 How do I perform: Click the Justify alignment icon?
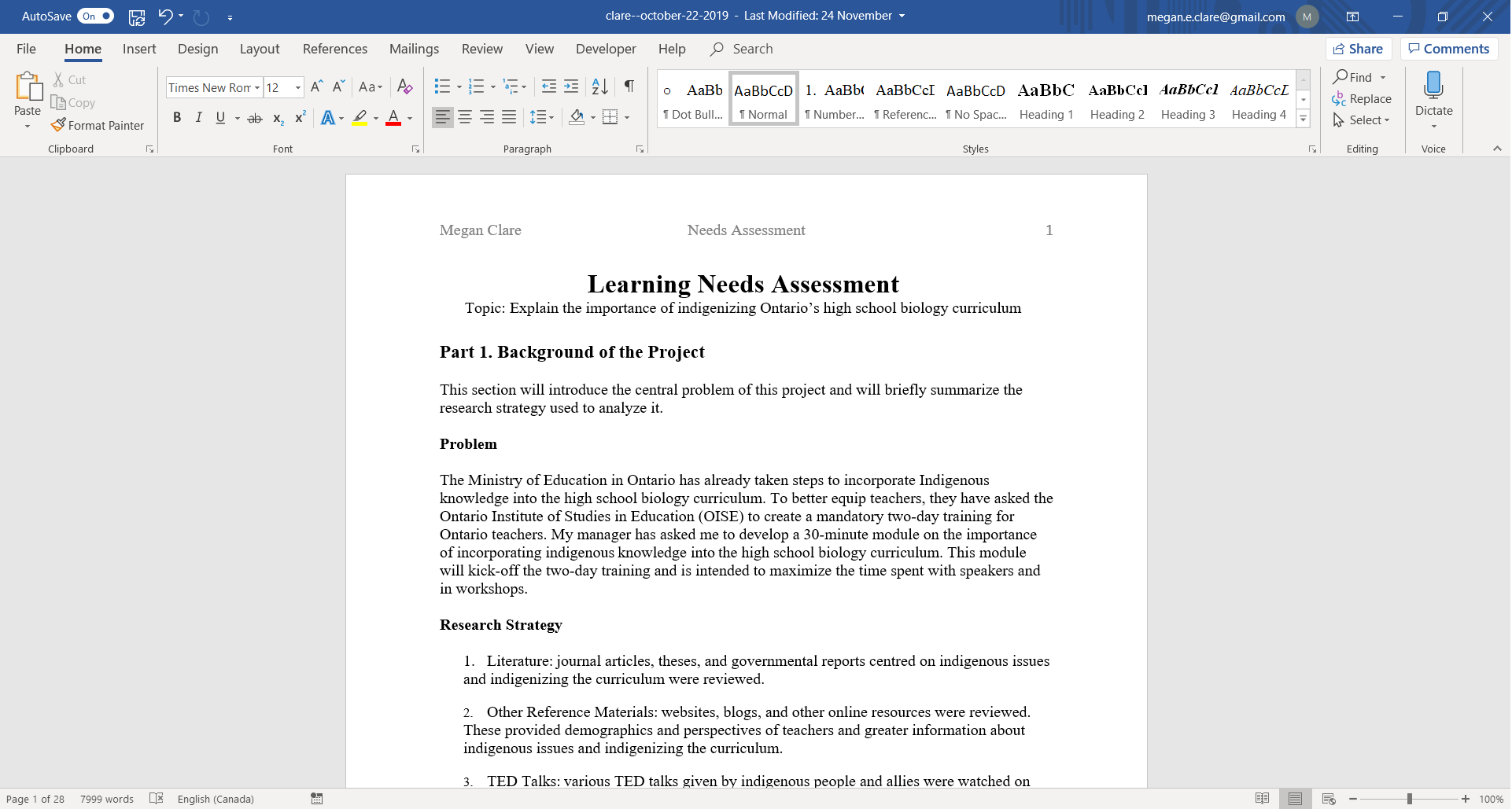[509, 117]
